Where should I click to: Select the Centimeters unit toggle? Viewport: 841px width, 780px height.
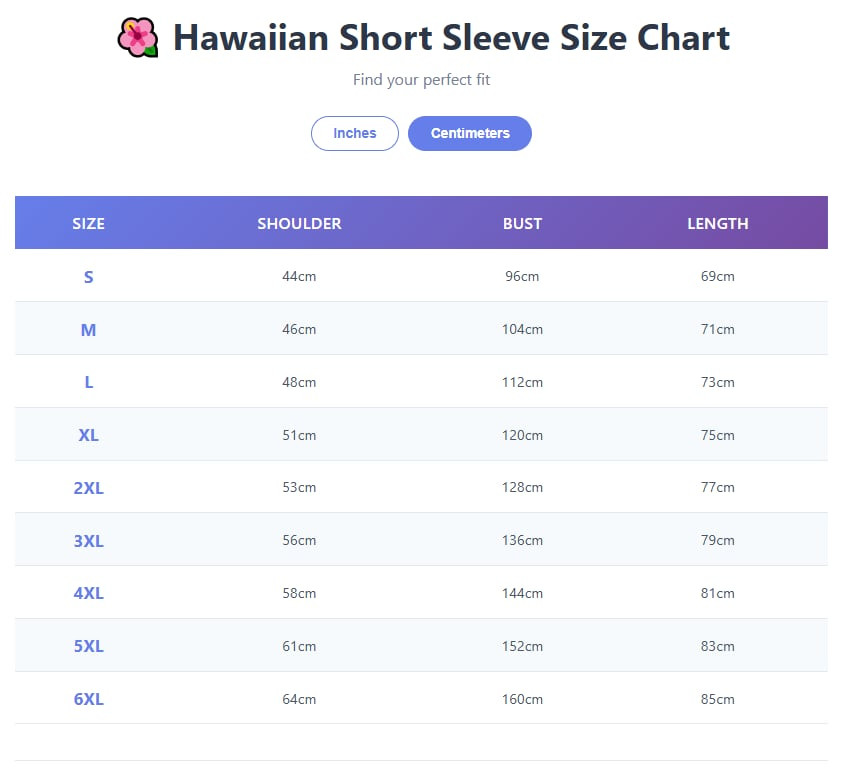click(470, 133)
